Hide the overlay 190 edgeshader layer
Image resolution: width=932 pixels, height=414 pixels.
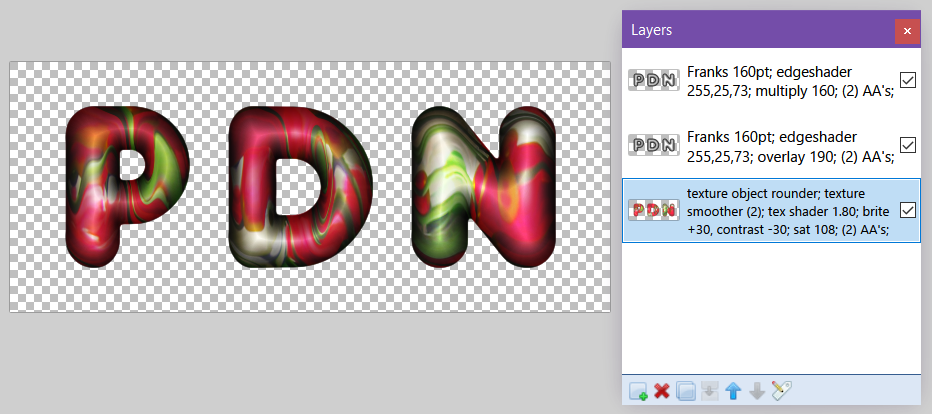tap(908, 145)
